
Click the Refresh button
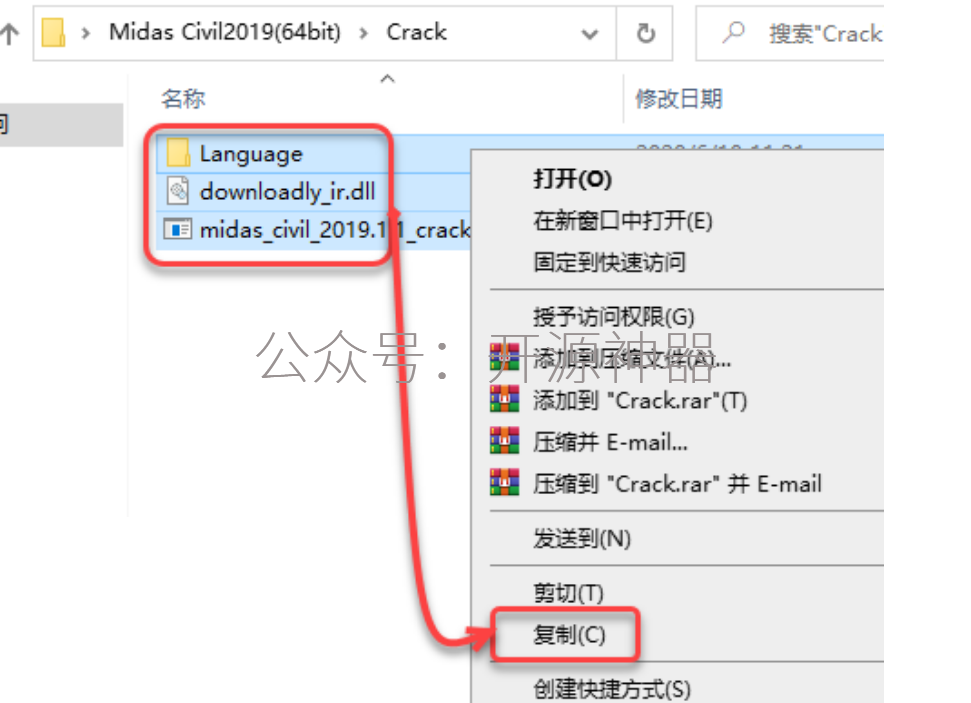645,33
